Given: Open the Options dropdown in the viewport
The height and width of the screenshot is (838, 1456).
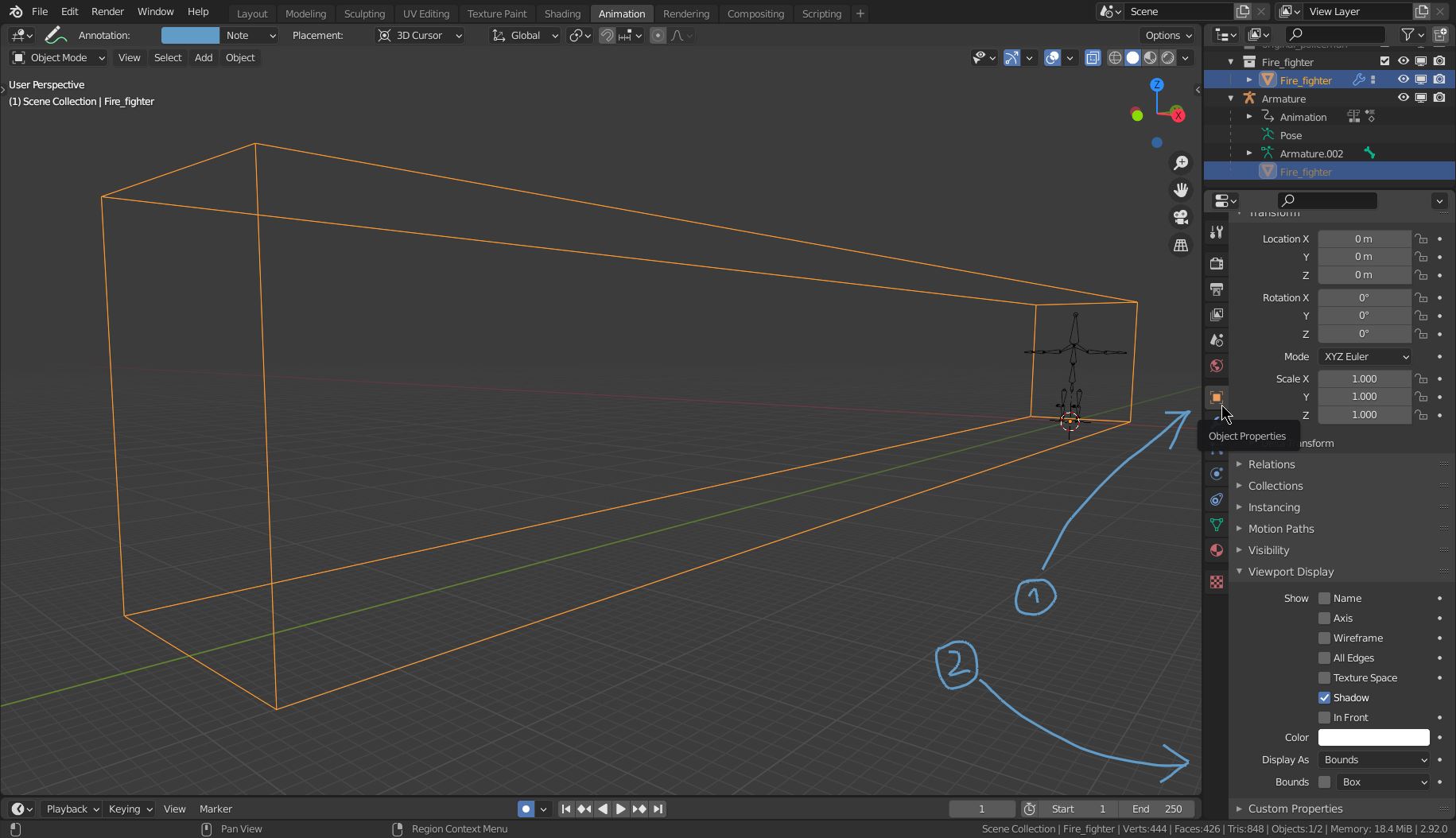Looking at the screenshot, I should tap(1167, 35).
